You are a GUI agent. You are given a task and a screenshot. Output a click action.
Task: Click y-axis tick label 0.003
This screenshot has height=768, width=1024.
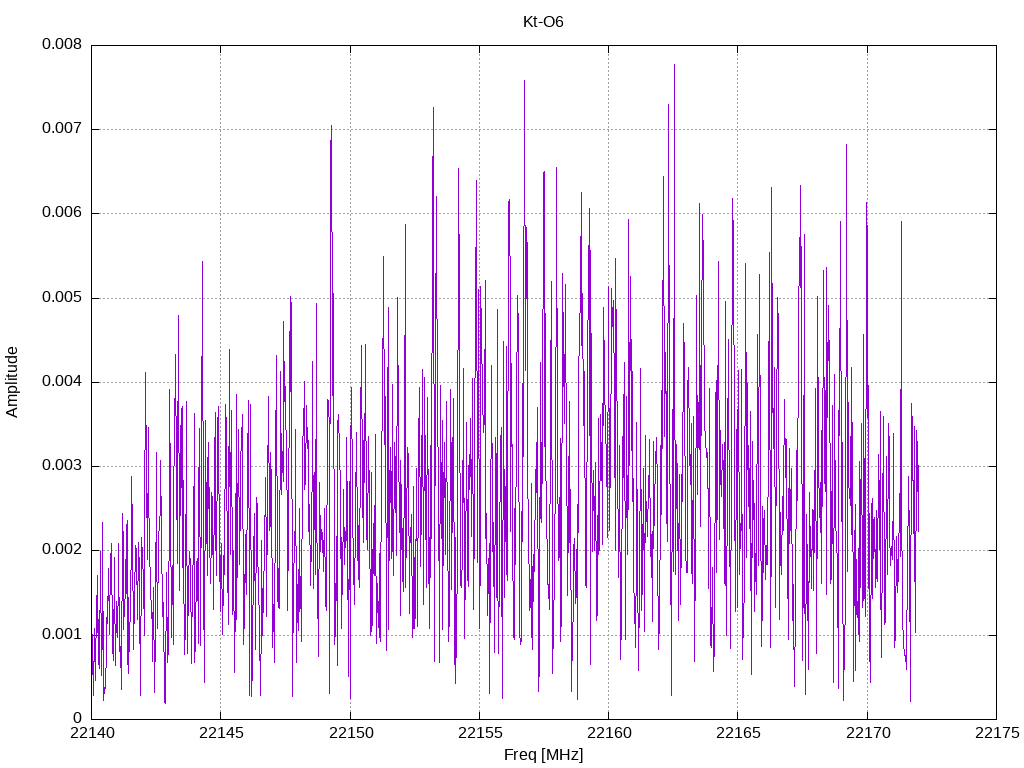(x=62, y=466)
